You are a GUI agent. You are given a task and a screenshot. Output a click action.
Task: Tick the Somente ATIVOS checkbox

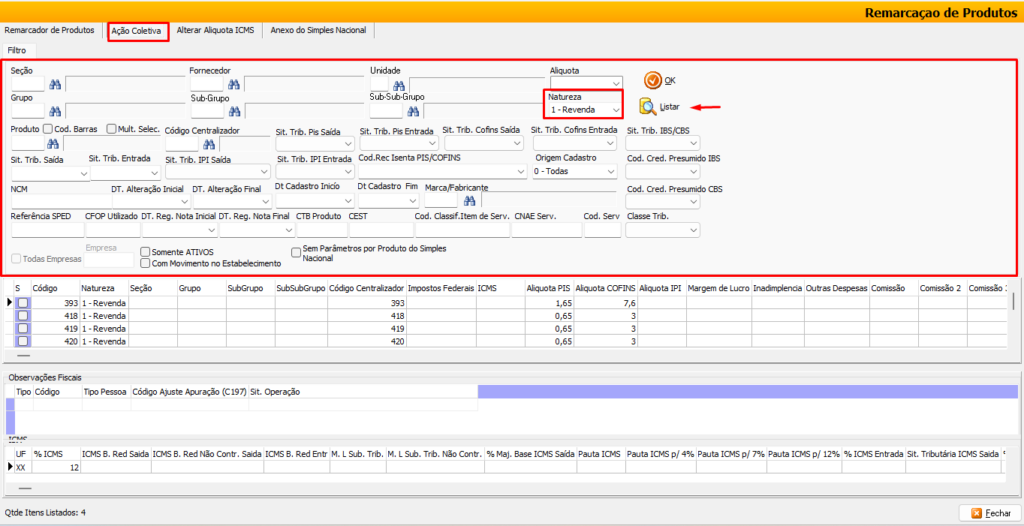(146, 252)
